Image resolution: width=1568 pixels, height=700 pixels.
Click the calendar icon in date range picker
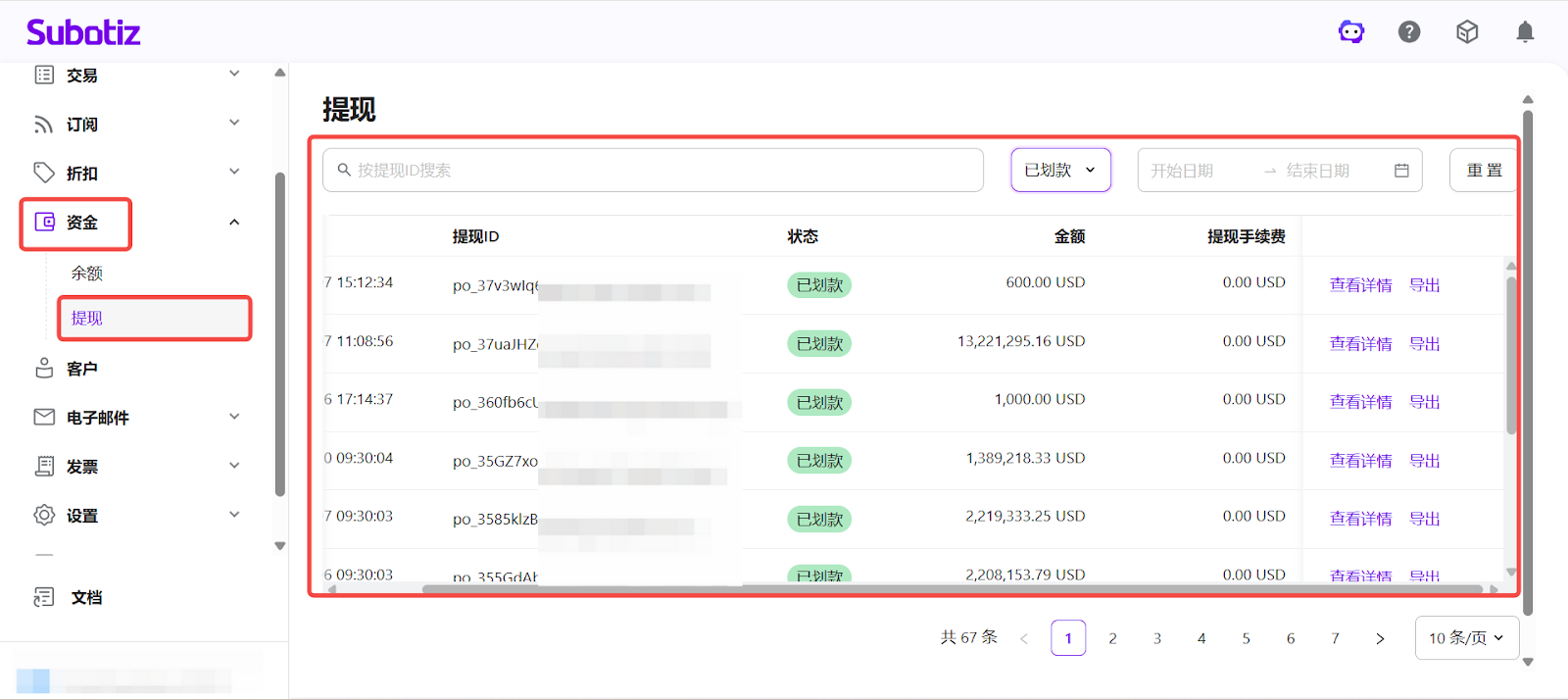tap(1401, 171)
